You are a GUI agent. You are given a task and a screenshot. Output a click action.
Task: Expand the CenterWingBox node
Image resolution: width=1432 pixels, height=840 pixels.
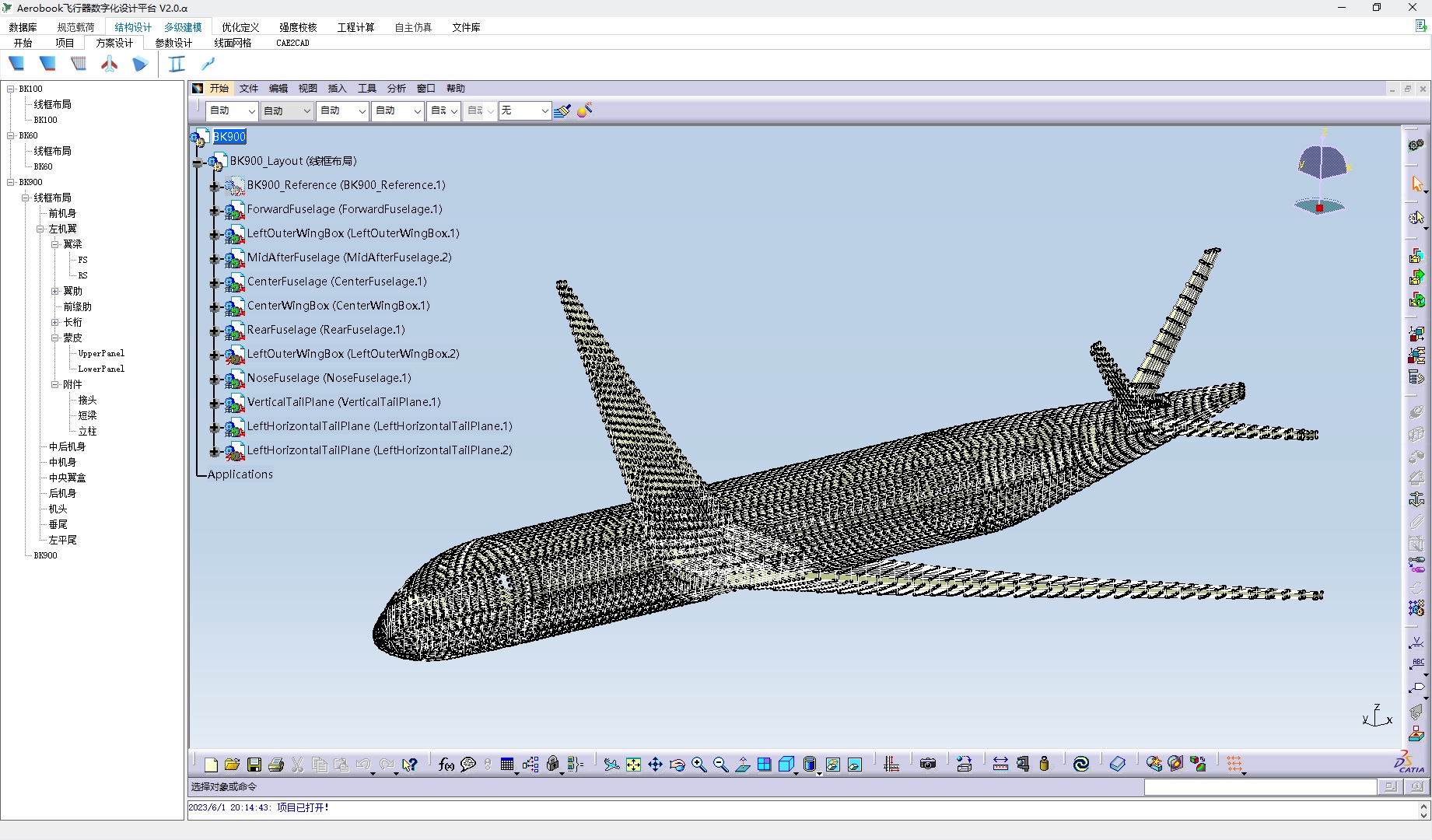[x=214, y=306]
